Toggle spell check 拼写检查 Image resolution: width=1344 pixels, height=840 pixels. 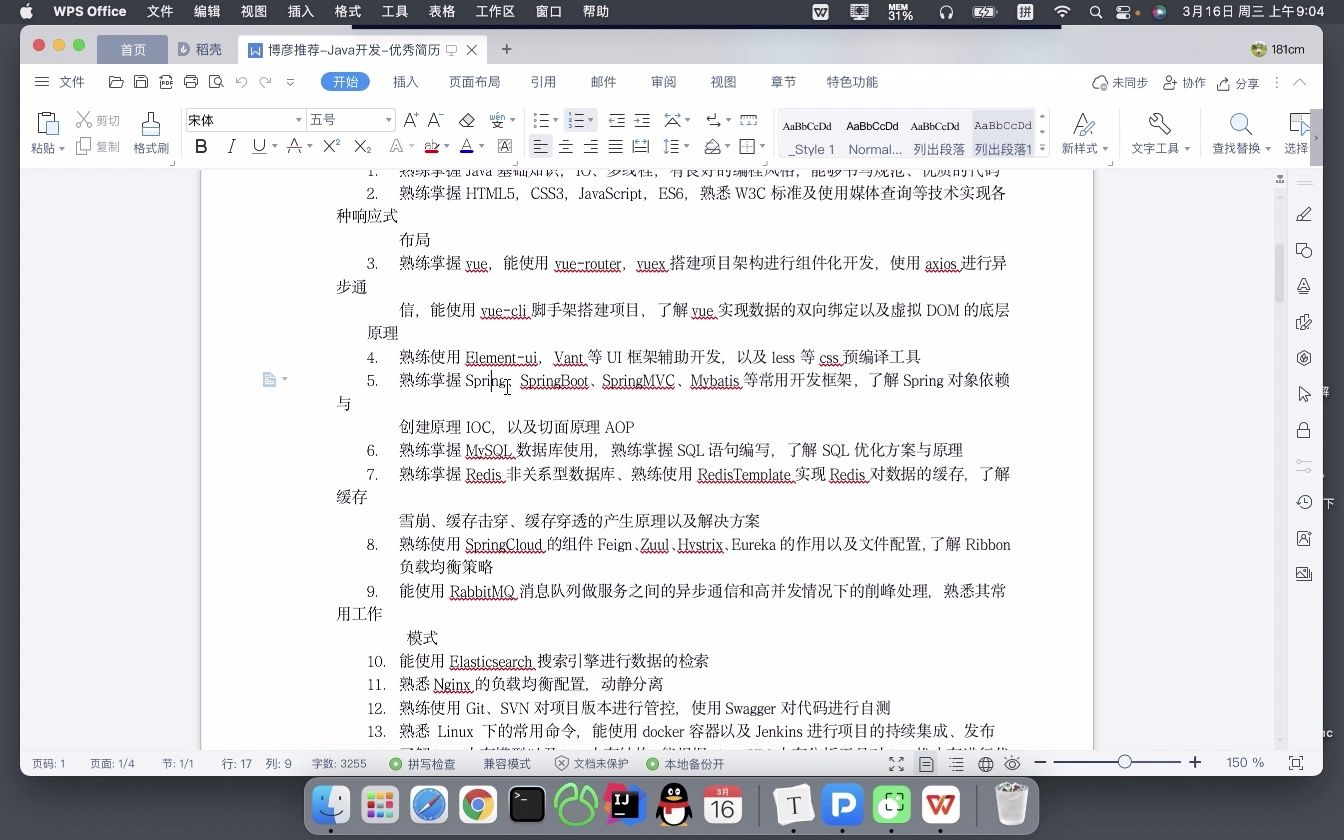[x=423, y=763]
